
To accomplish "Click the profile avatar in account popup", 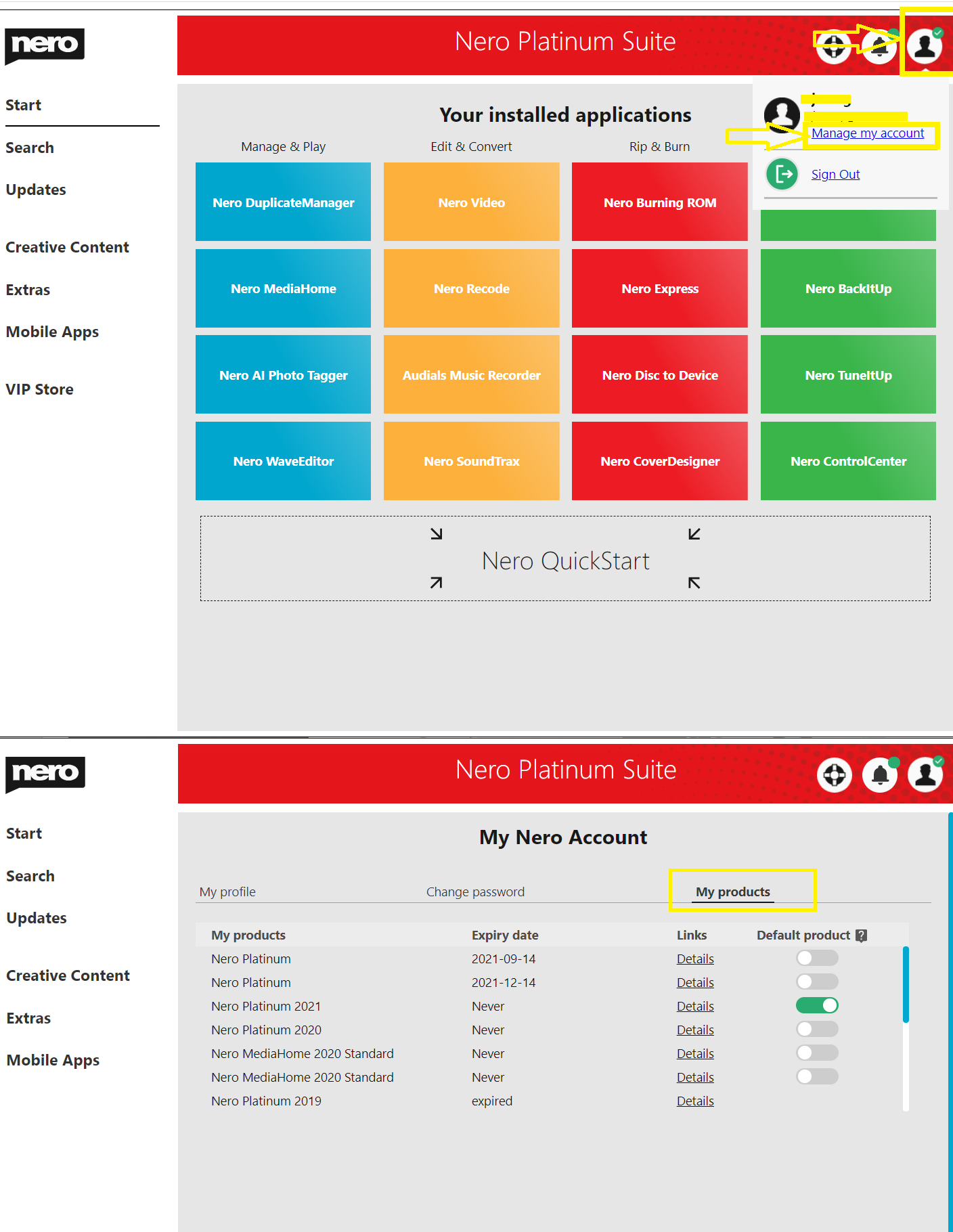I will pos(782,115).
